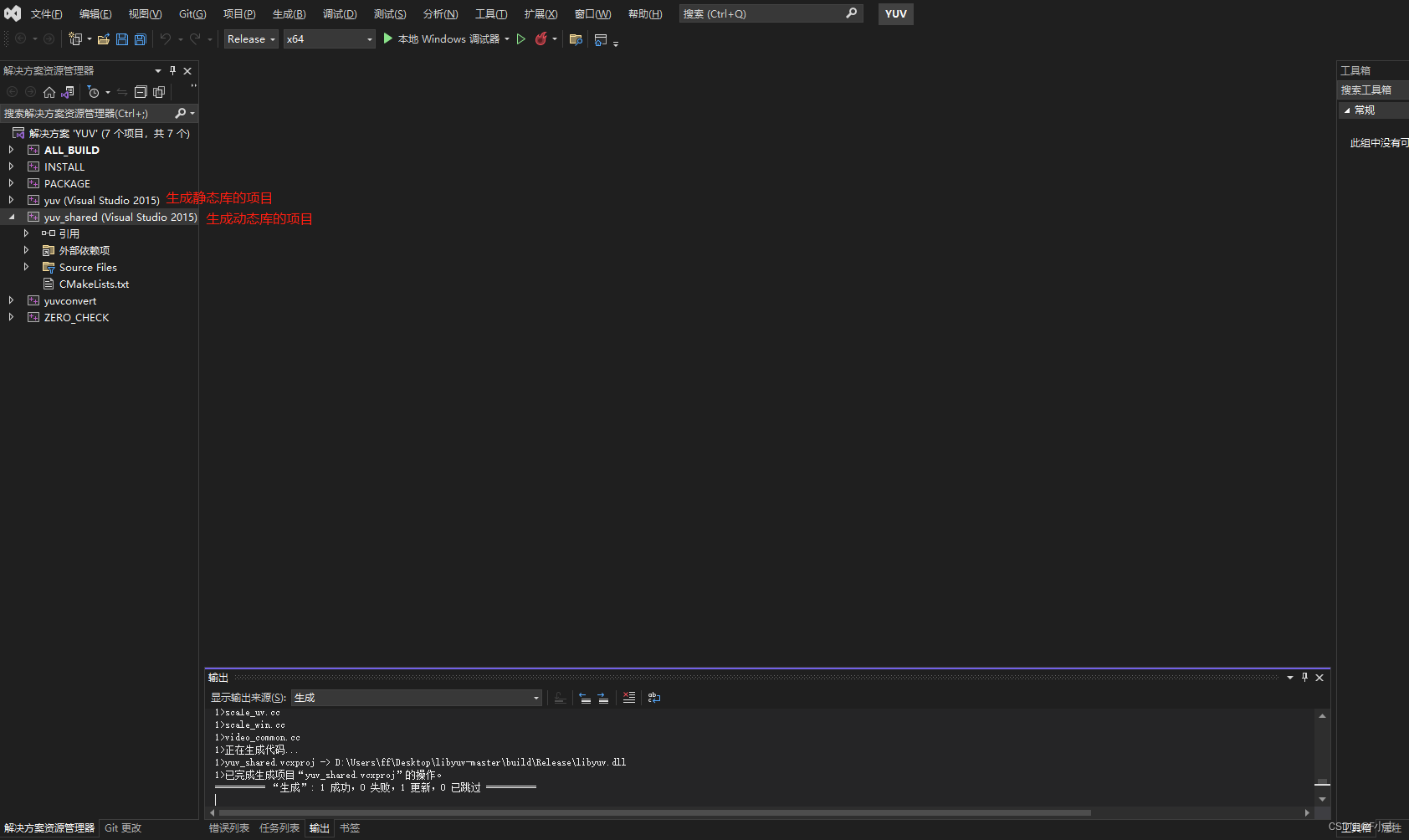Click the save all files icon
1409x840 pixels.
pyautogui.click(x=141, y=39)
